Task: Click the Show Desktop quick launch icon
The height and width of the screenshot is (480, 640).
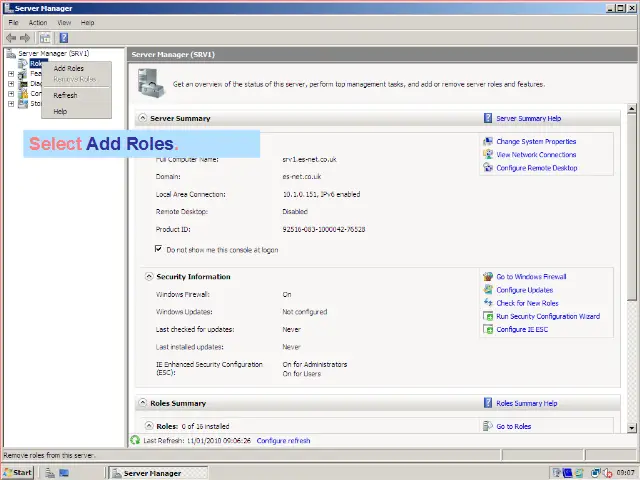Action: click(64, 473)
